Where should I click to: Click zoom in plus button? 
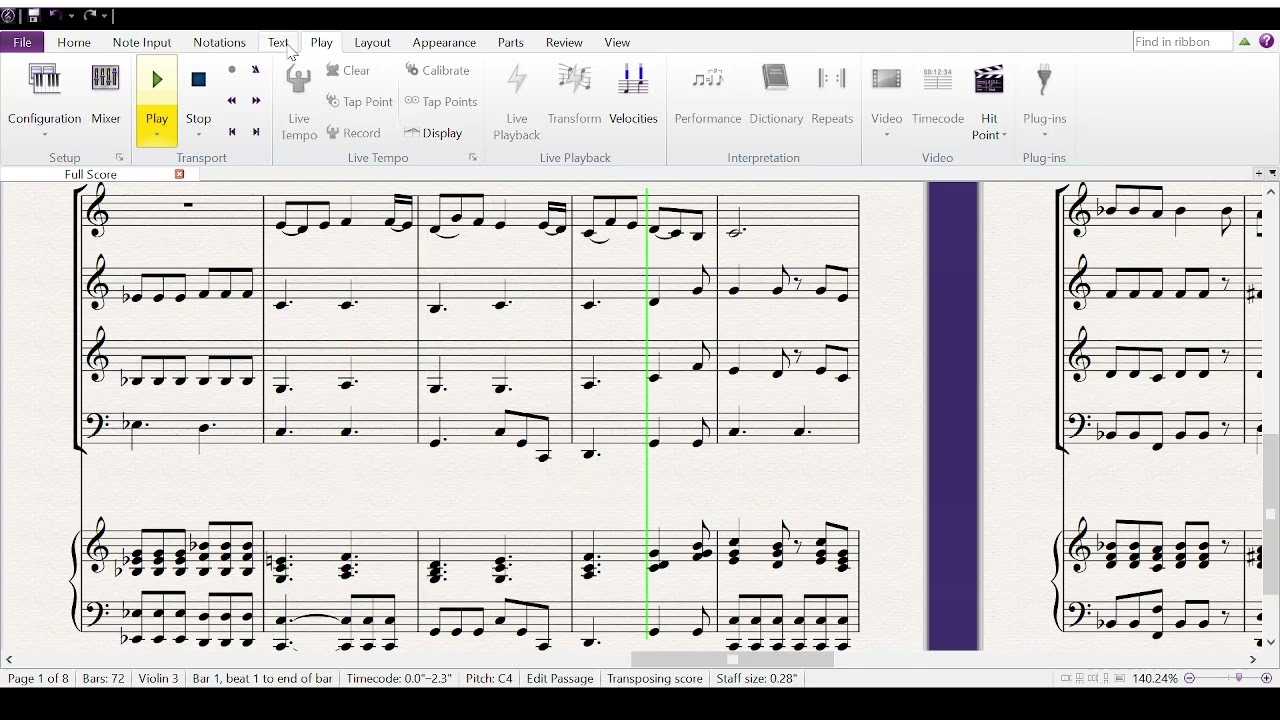point(1266,678)
